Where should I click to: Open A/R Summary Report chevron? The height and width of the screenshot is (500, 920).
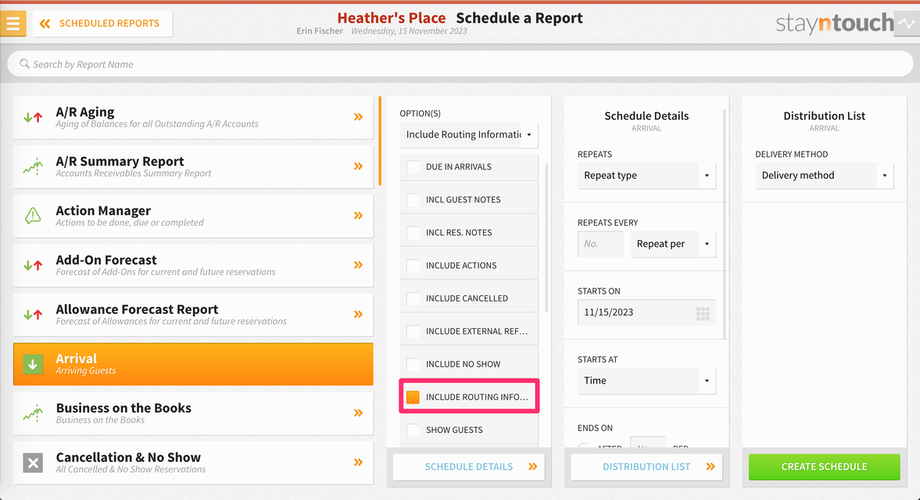click(358, 166)
